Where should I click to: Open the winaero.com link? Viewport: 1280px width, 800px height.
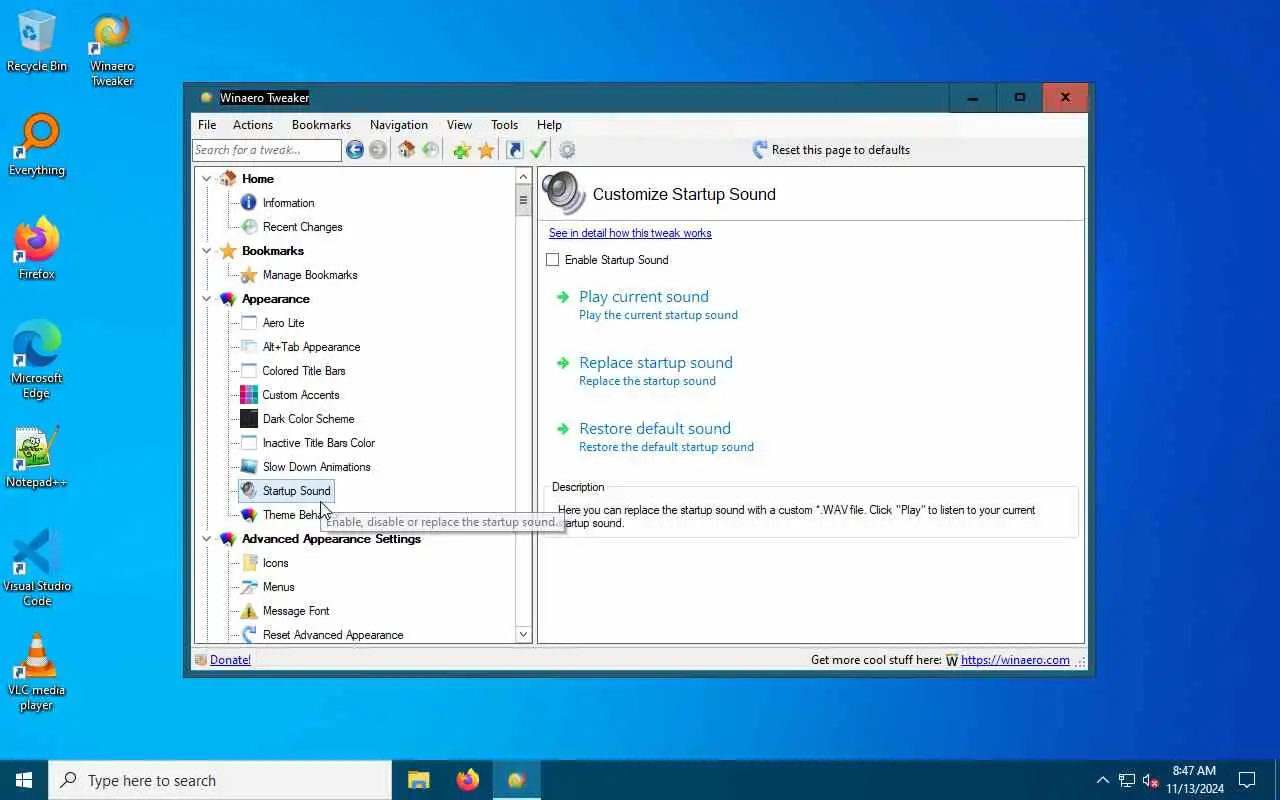coord(1015,660)
